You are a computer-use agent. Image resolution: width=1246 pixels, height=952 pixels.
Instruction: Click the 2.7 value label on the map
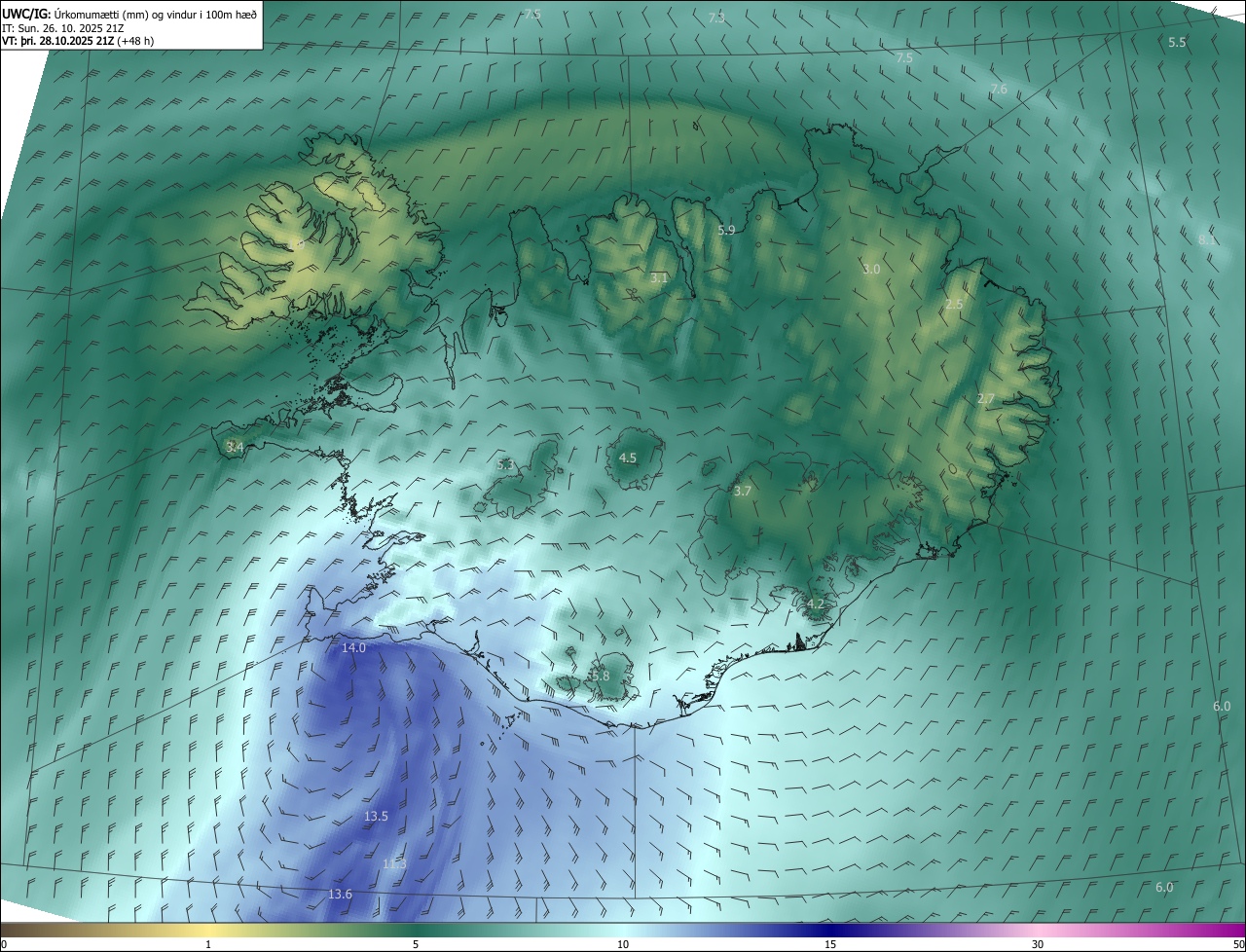point(986,399)
